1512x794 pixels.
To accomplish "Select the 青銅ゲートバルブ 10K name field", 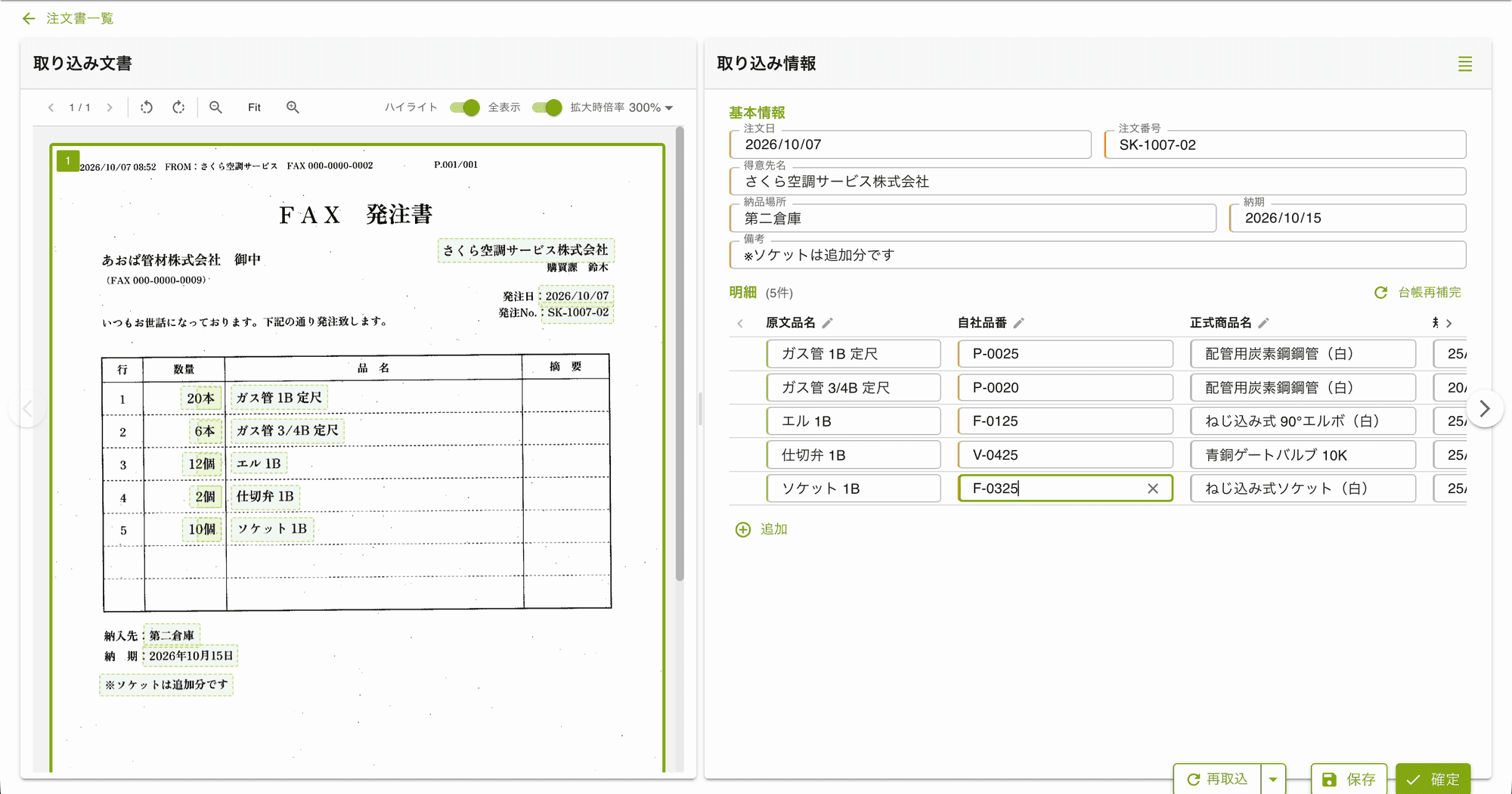I will tap(1303, 455).
